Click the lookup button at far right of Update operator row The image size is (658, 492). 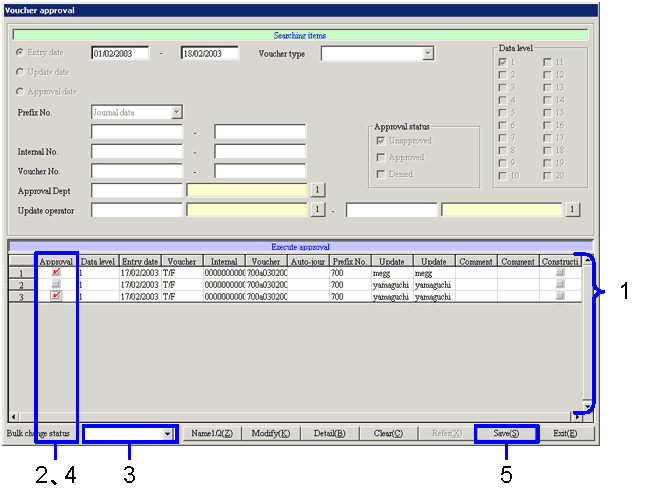(573, 210)
